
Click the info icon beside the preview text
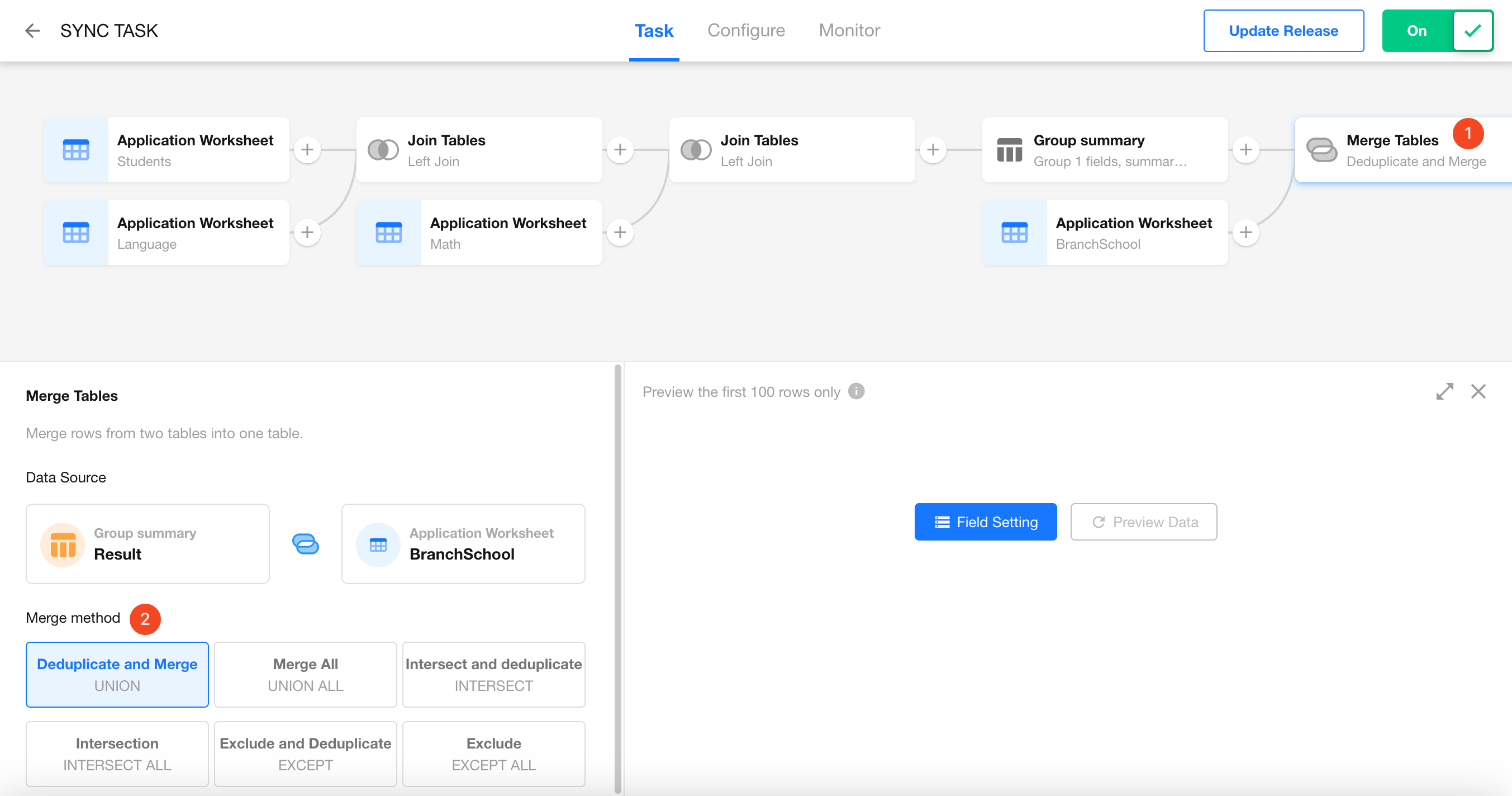(857, 391)
